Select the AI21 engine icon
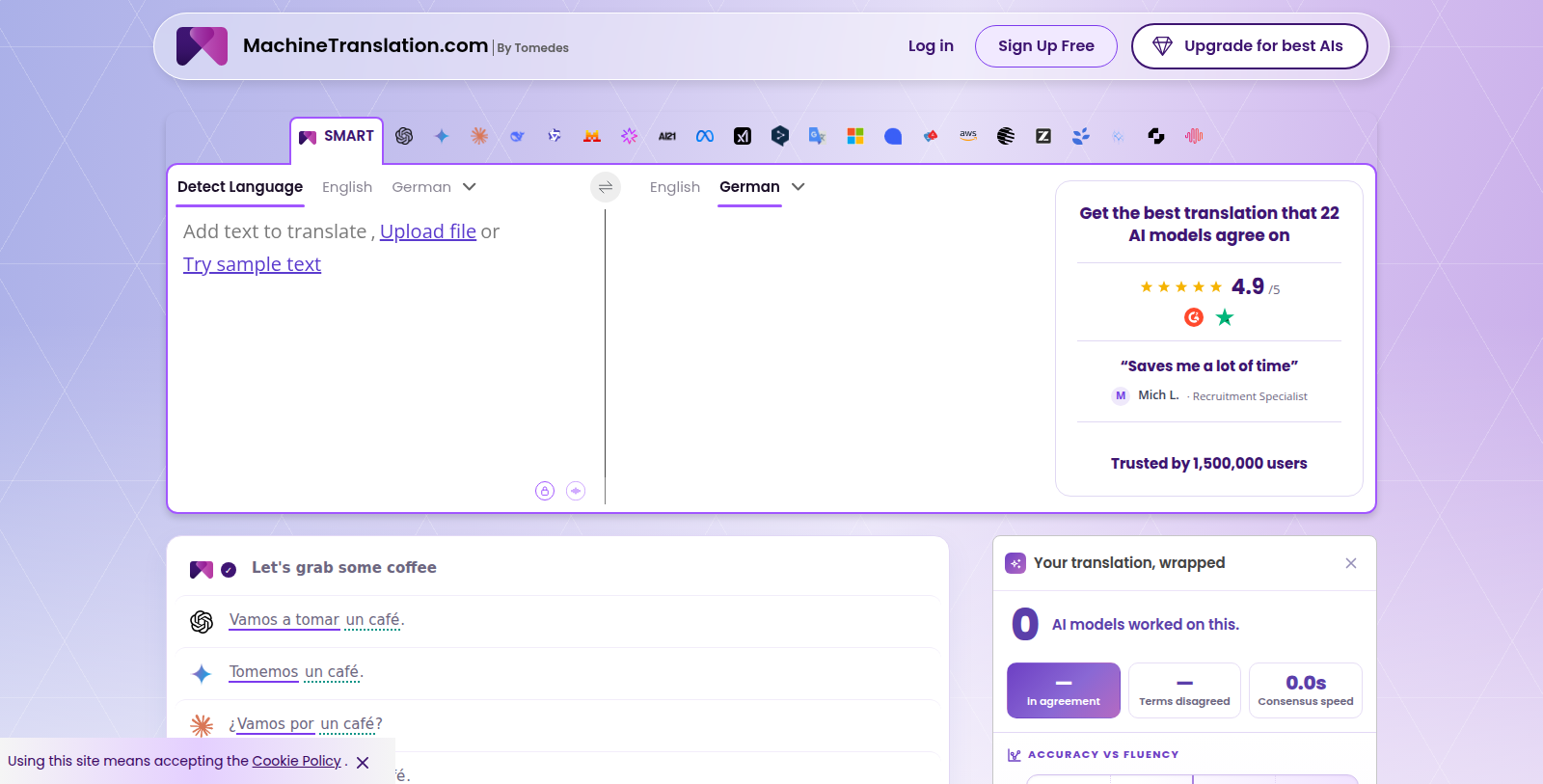1543x784 pixels. click(667, 136)
